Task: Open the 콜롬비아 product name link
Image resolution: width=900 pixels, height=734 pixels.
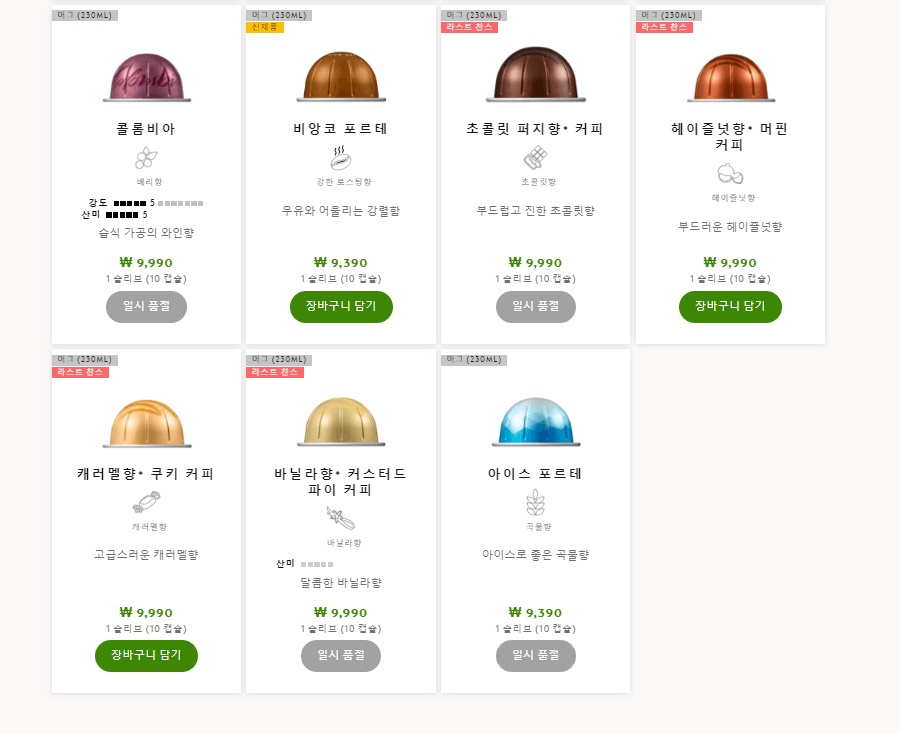Action: 146,126
